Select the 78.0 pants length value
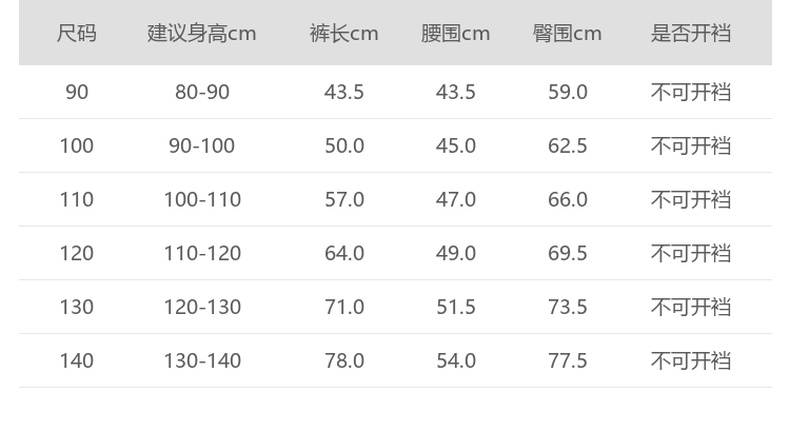The height and width of the screenshot is (431, 790). coord(344,360)
